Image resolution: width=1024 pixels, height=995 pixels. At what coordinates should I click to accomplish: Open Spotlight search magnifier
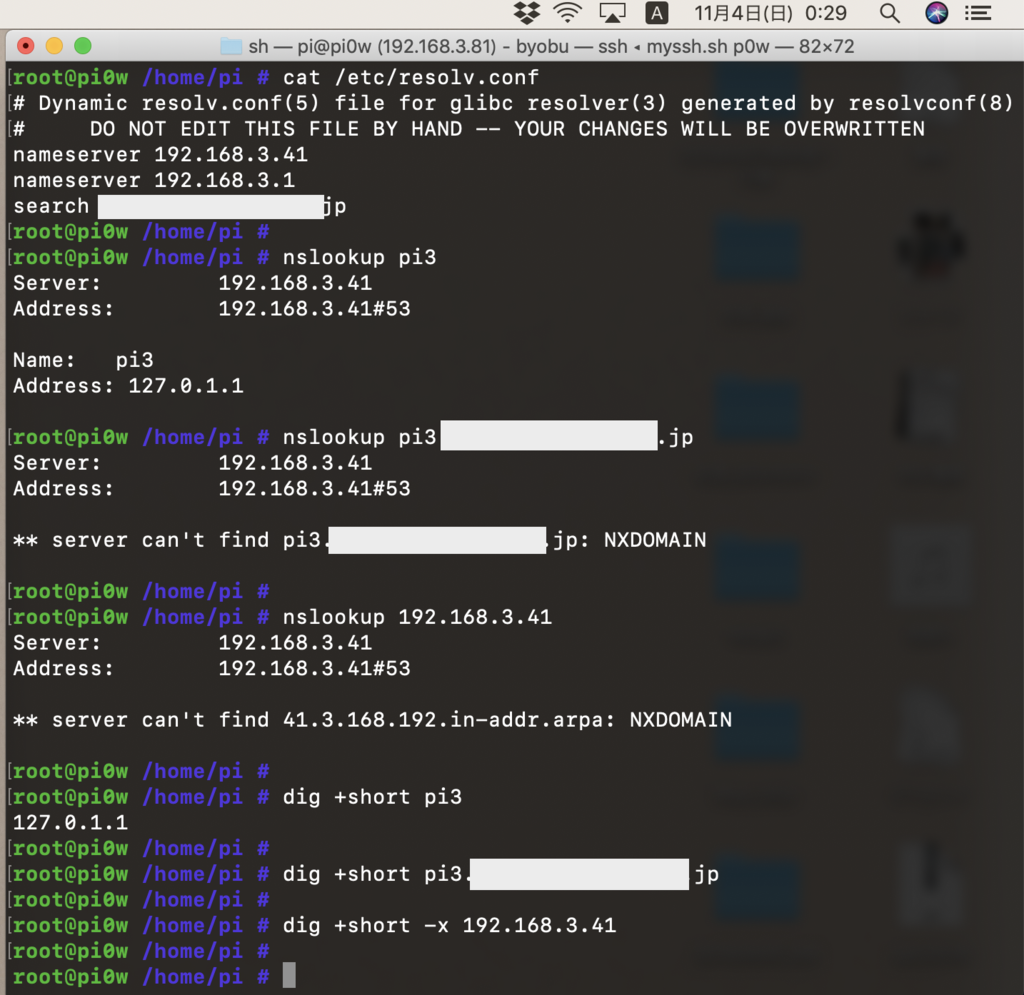(889, 12)
